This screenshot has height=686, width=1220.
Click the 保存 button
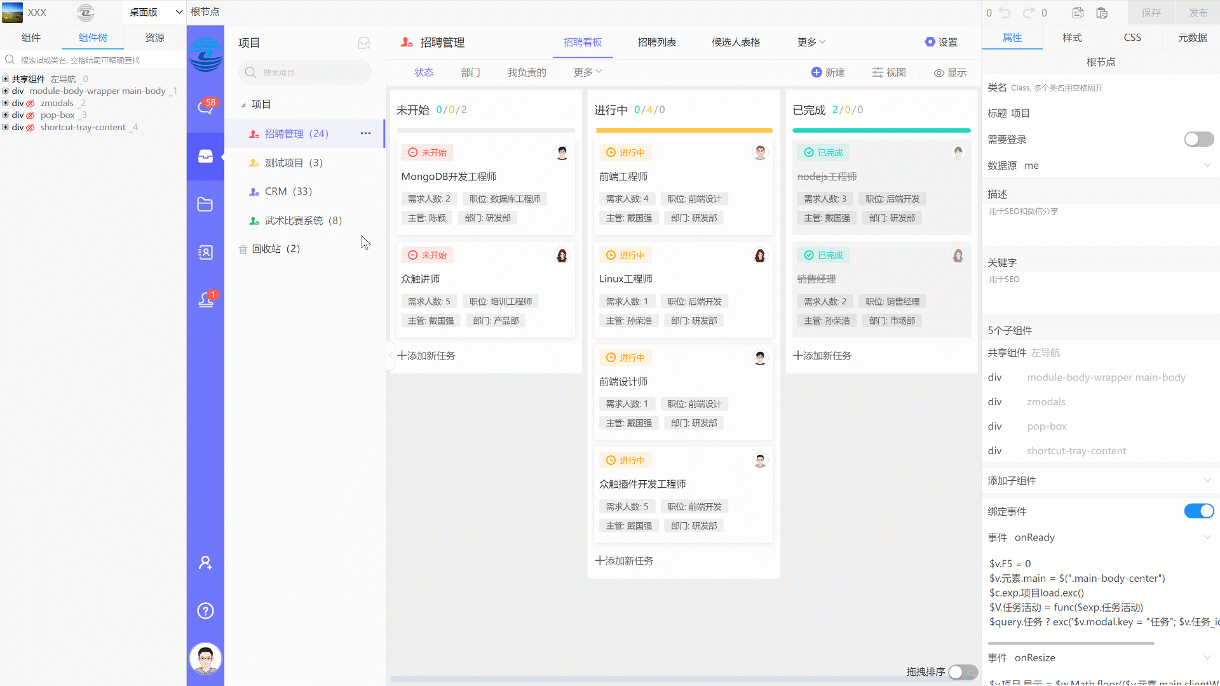coord(1151,13)
